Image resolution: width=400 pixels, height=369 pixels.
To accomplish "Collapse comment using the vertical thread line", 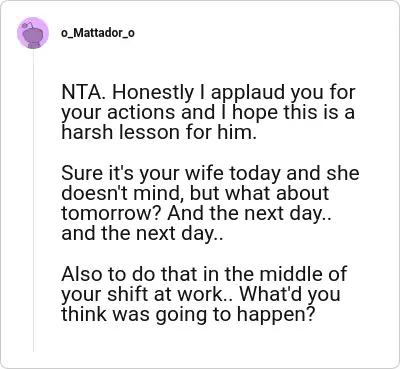I will point(33,200).
